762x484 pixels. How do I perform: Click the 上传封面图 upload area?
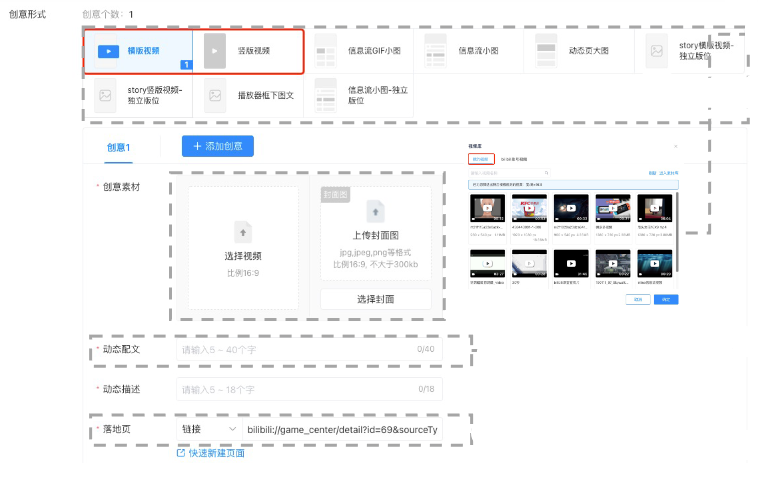[376, 233]
